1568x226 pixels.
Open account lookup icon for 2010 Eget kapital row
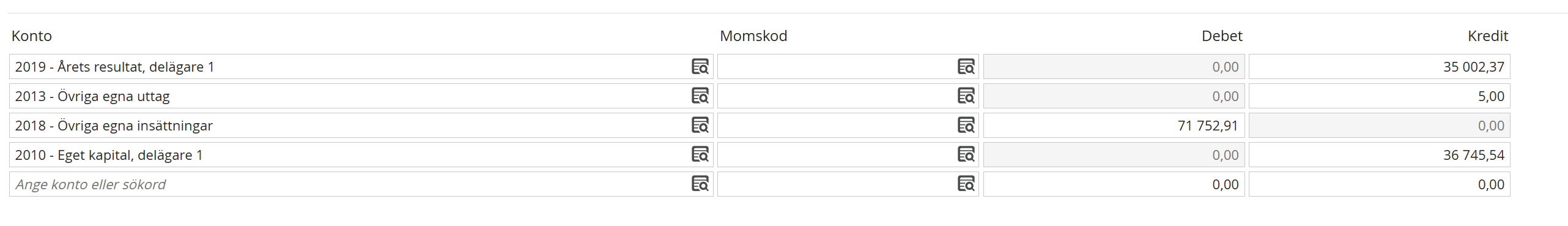tap(700, 155)
